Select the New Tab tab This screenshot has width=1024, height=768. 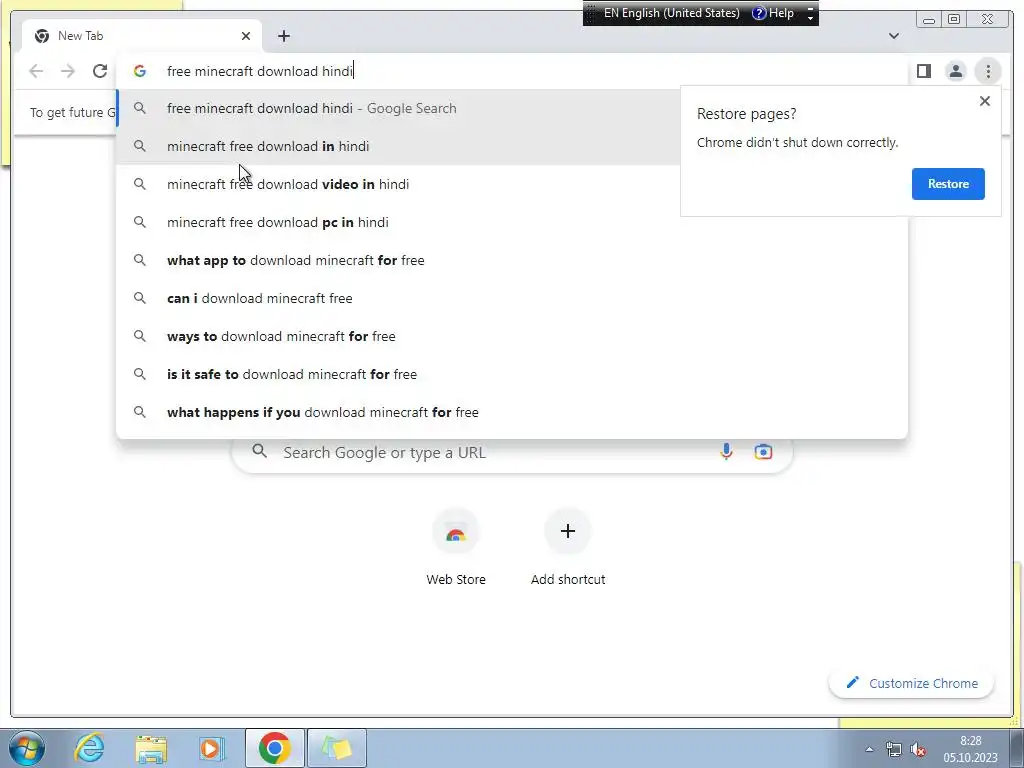[142, 36]
